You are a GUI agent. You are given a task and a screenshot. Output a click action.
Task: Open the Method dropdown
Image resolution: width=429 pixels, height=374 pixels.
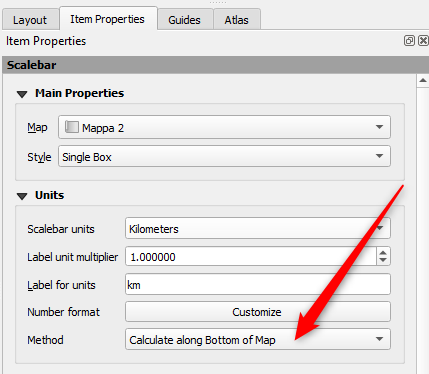coord(258,339)
